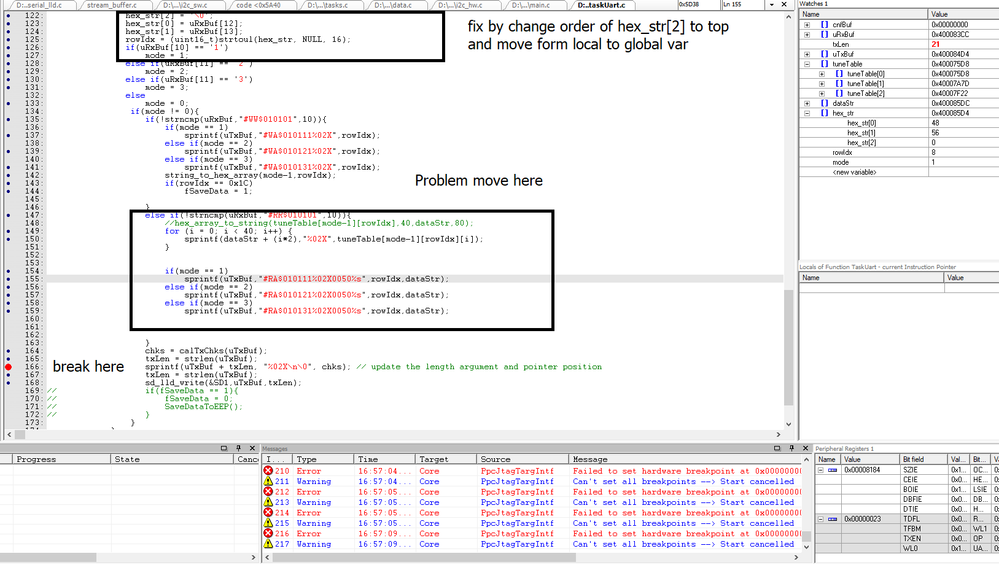Sort messages by the Target column
This screenshot has height=564, width=999.
pos(446,459)
